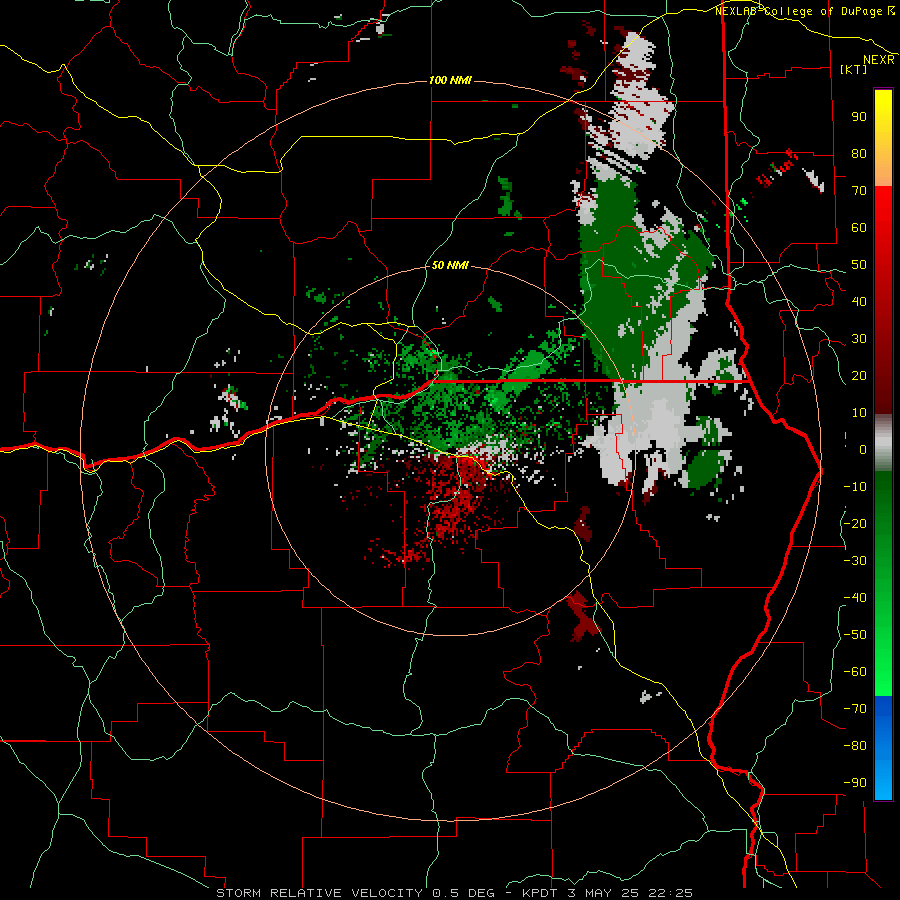Click the 90 knot value on the scale
This screenshot has width=900, height=900.
tap(859, 117)
